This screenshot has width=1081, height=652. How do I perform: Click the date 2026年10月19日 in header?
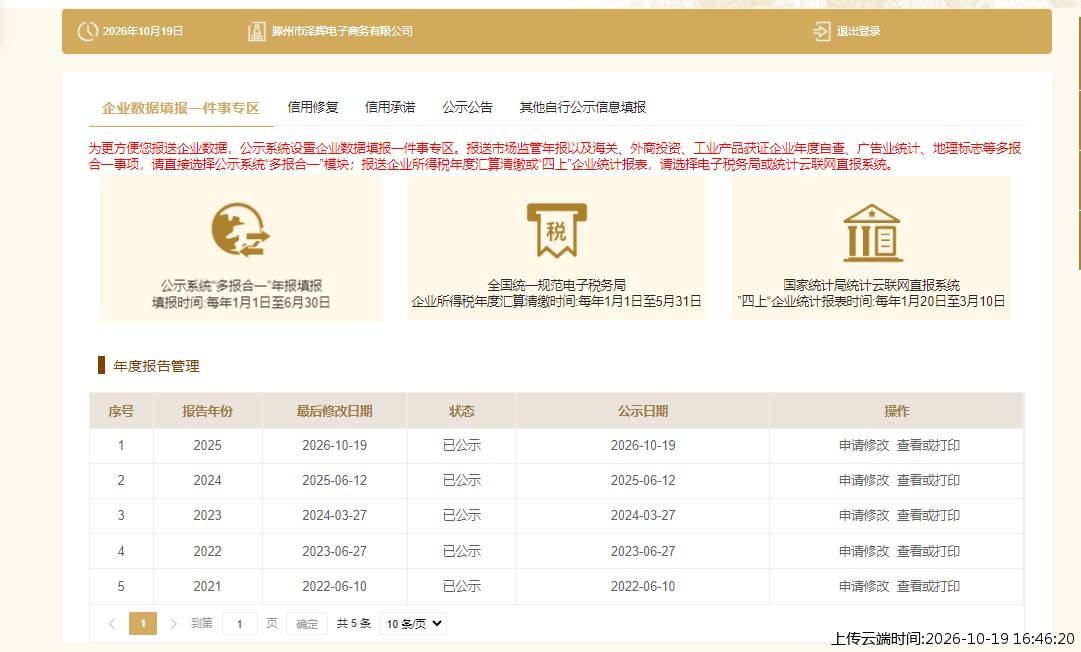(x=143, y=31)
